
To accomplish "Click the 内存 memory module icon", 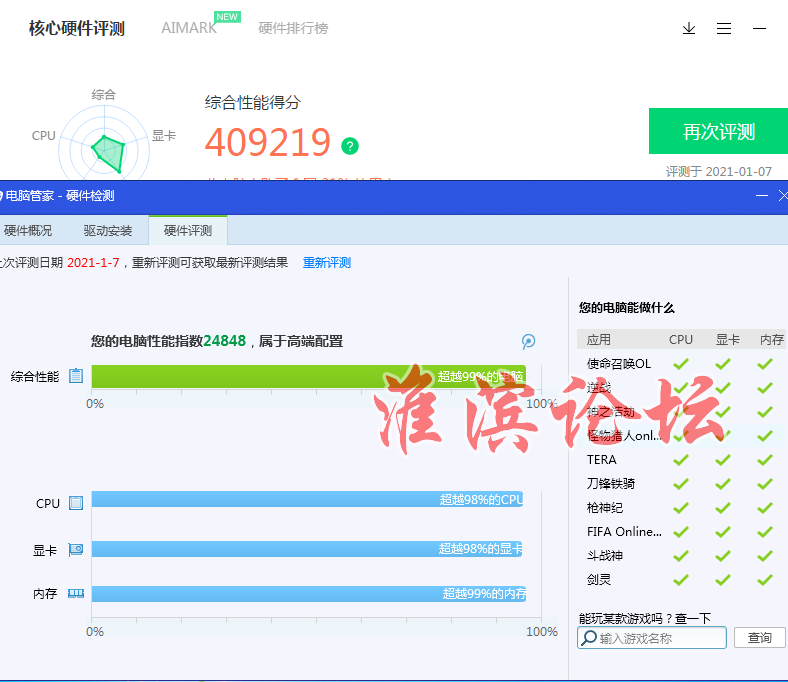I will pyautogui.click(x=76, y=594).
